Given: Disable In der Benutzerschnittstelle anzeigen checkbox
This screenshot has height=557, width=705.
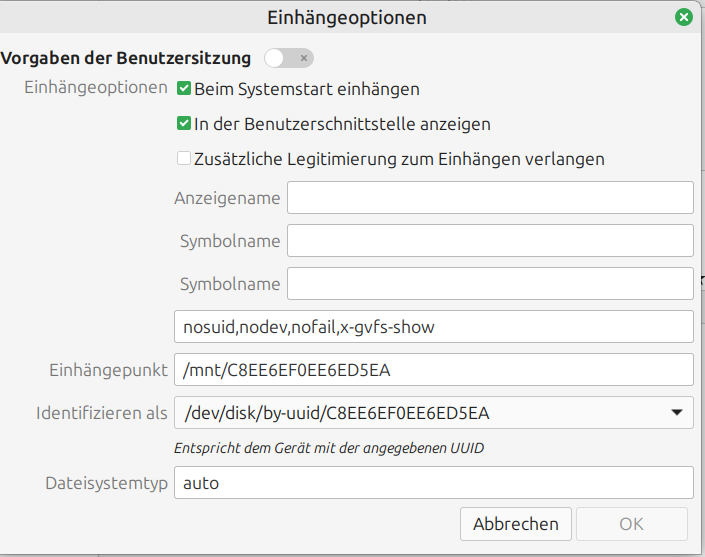Looking at the screenshot, I should pos(184,124).
